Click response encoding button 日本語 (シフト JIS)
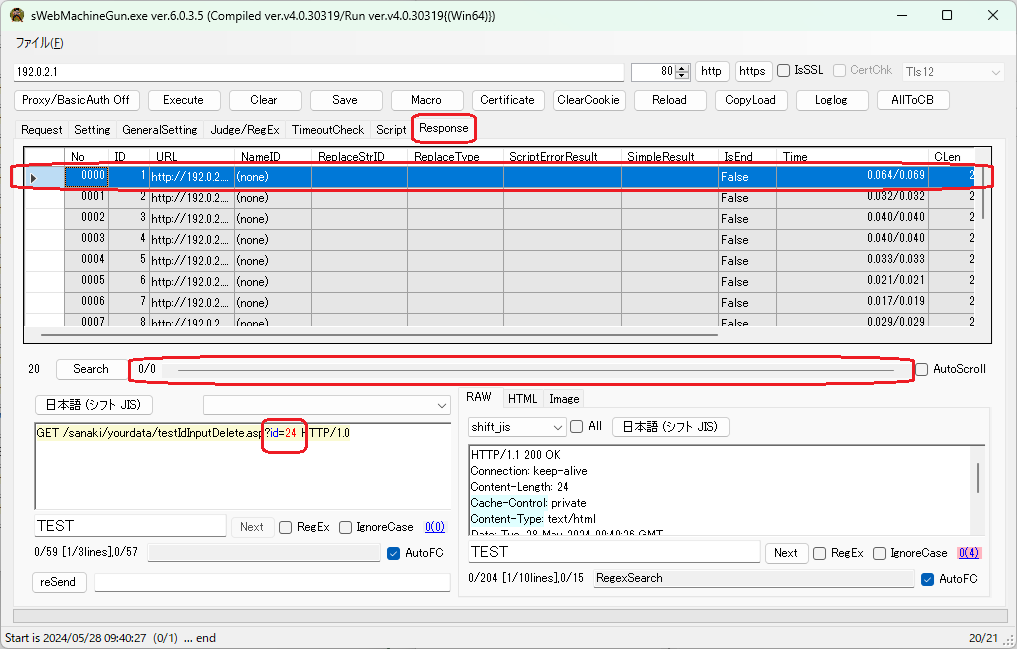The height and width of the screenshot is (649, 1017). click(x=671, y=427)
